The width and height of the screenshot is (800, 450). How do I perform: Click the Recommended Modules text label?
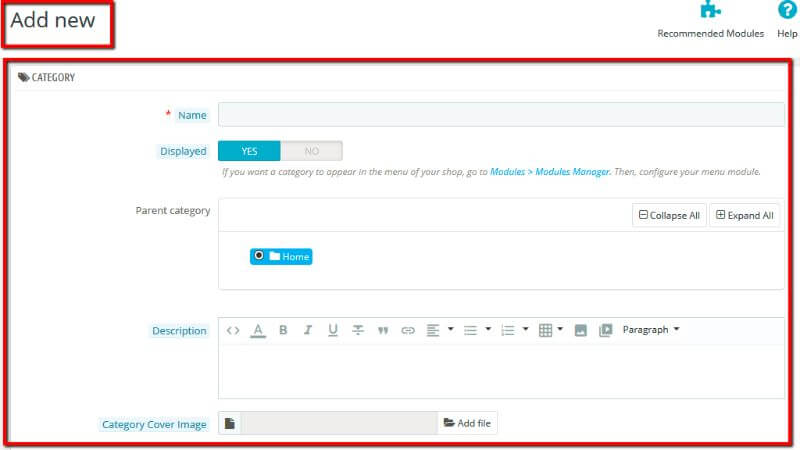[x=710, y=34]
